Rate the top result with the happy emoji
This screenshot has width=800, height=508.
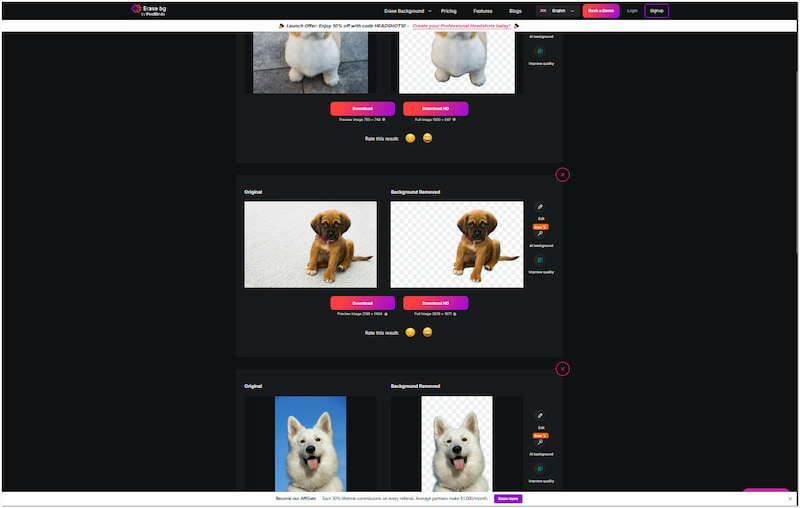click(428, 138)
